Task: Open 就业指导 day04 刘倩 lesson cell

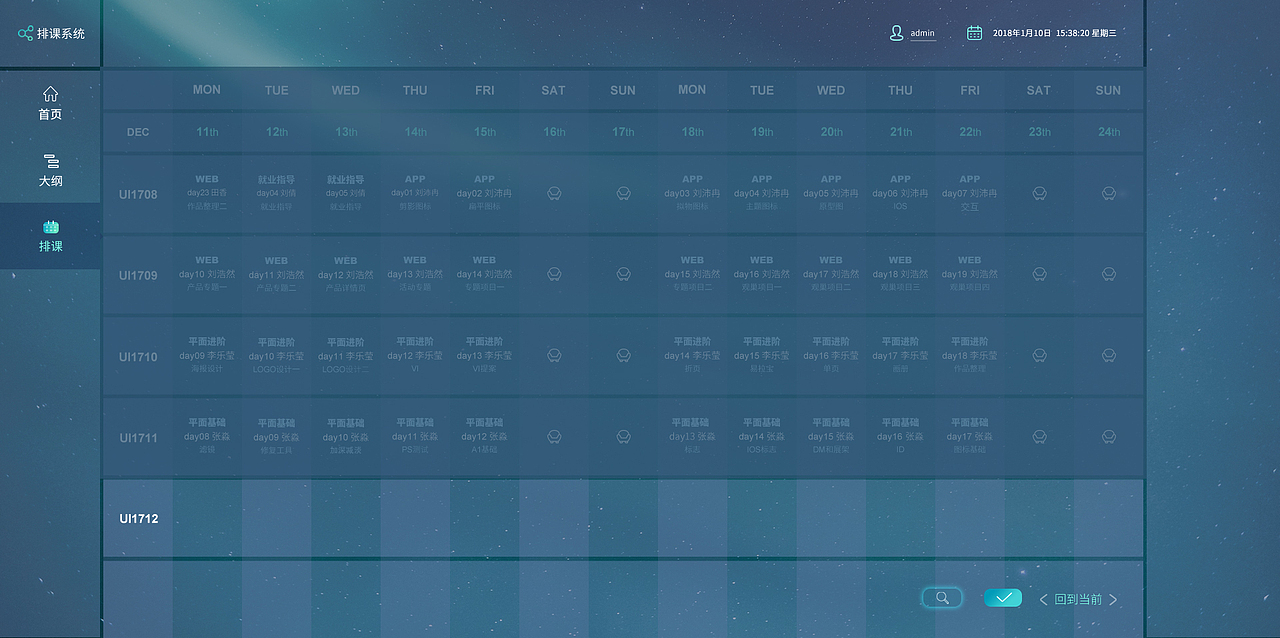Action: pos(276,193)
